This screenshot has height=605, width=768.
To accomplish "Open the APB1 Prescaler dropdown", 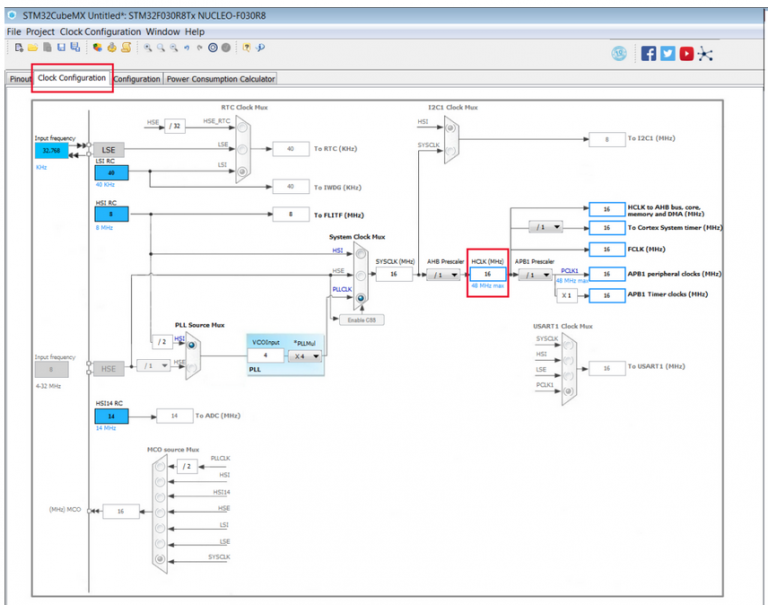I will coord(535,275).
